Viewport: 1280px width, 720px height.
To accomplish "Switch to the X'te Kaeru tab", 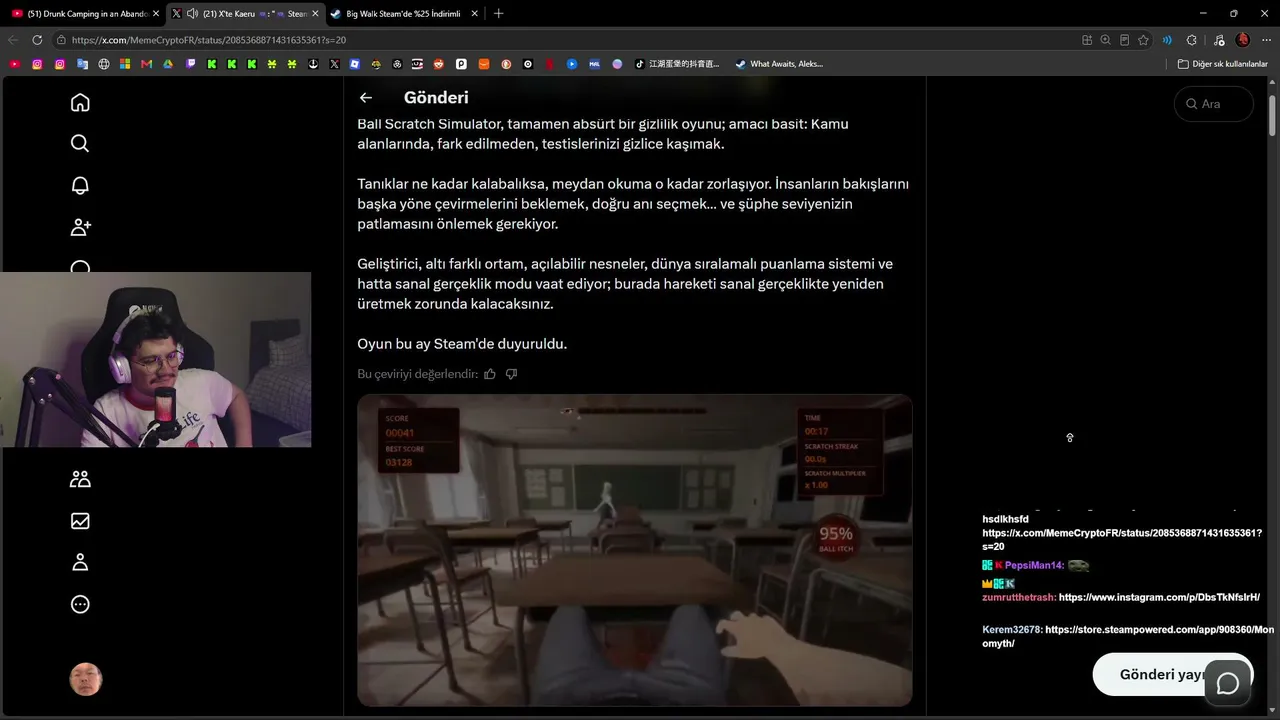I will (244, 14).
